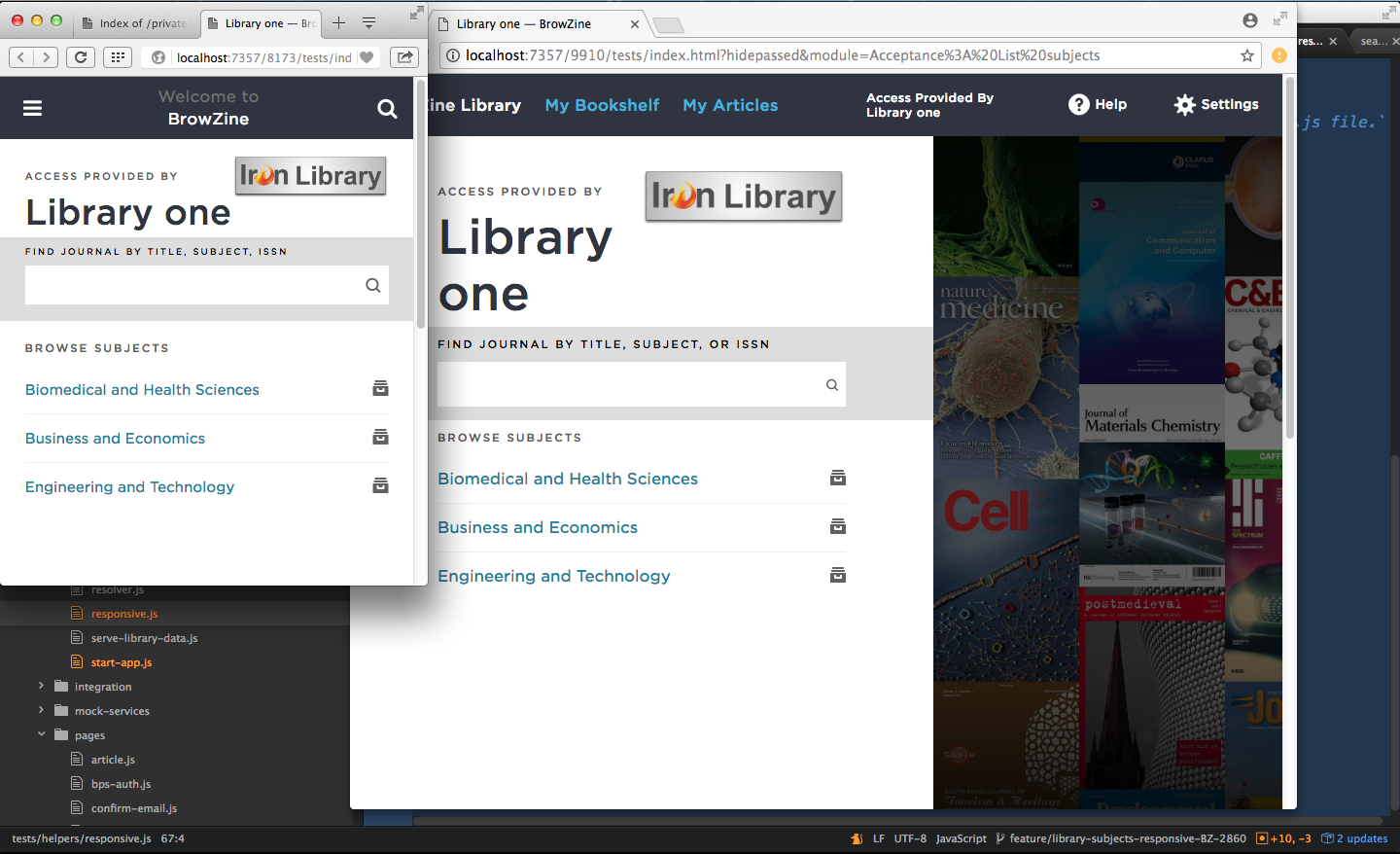The height and width of the screenshot is (854, 1400).
Task: Bookmark page with heart icon
Action: 367,57
